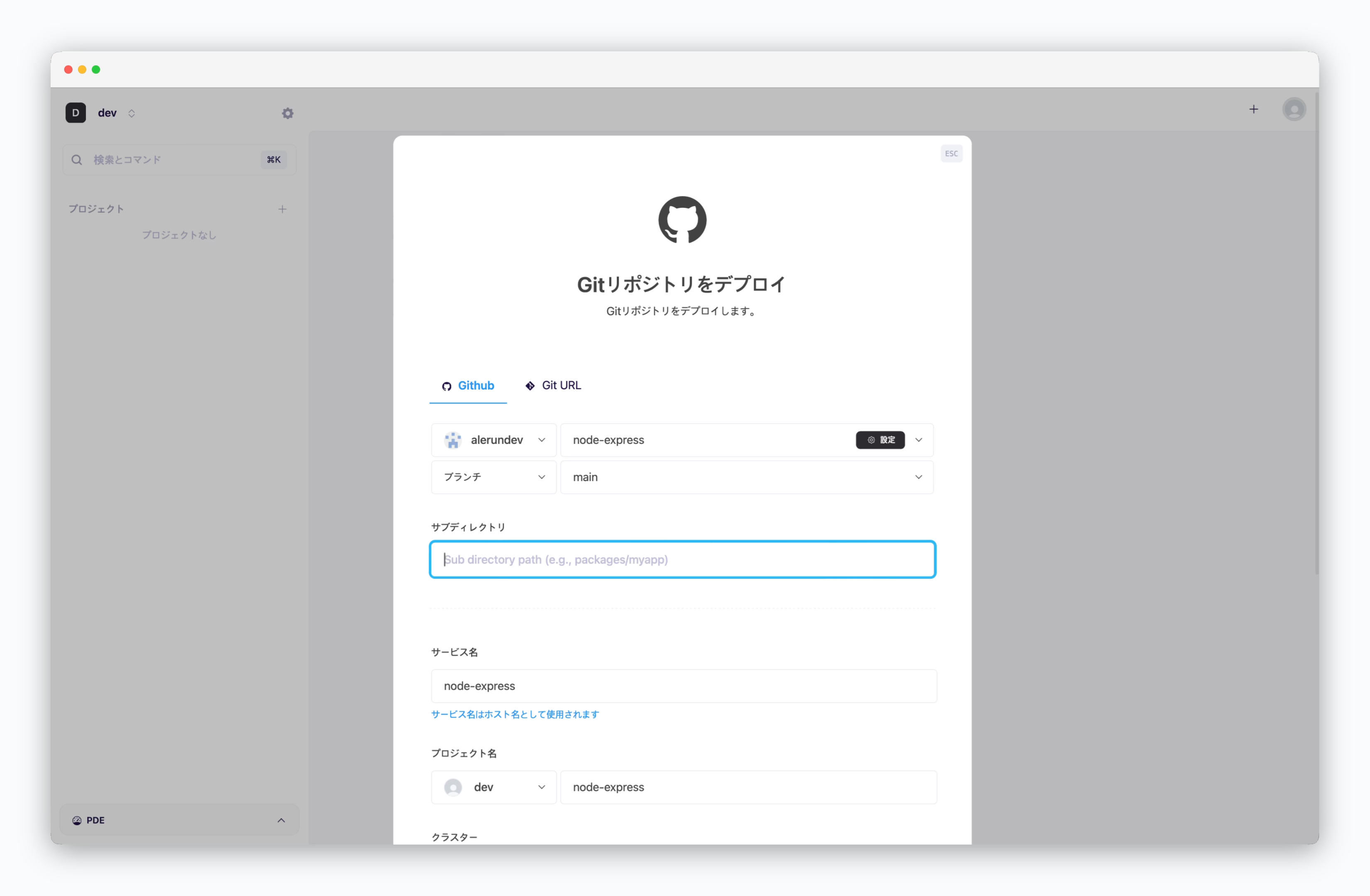Click the Git URL diamond icon
The height and width of the screenshot is (896, 1370).
[530, 385]
